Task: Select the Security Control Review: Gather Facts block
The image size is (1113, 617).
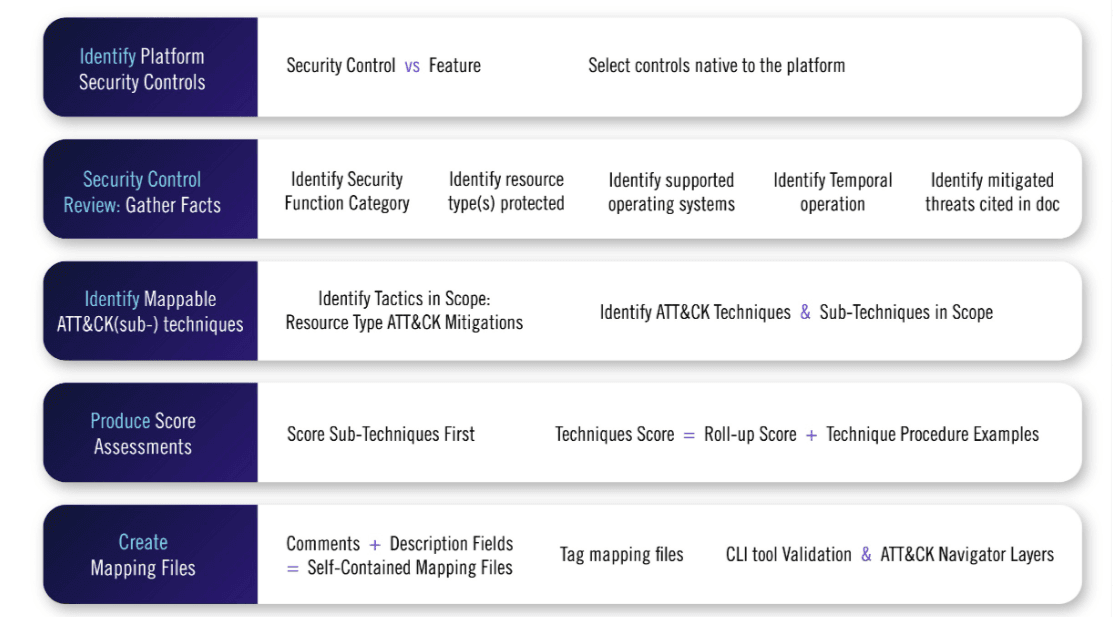Action: pos(150,190)
